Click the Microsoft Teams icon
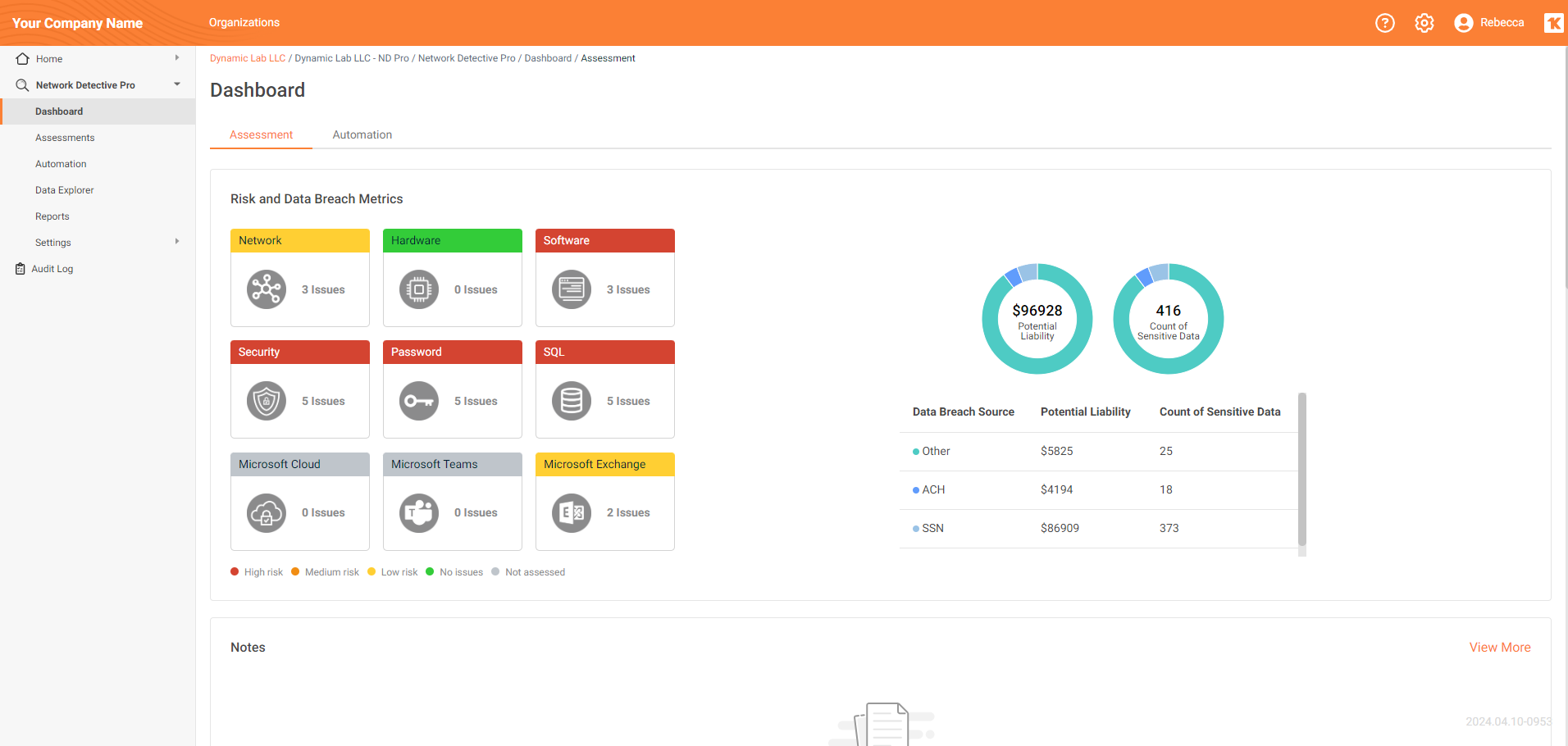Image resolution: width=1568 pixels, height=746 pixels. pyautogui.click(x=418, y=512)
